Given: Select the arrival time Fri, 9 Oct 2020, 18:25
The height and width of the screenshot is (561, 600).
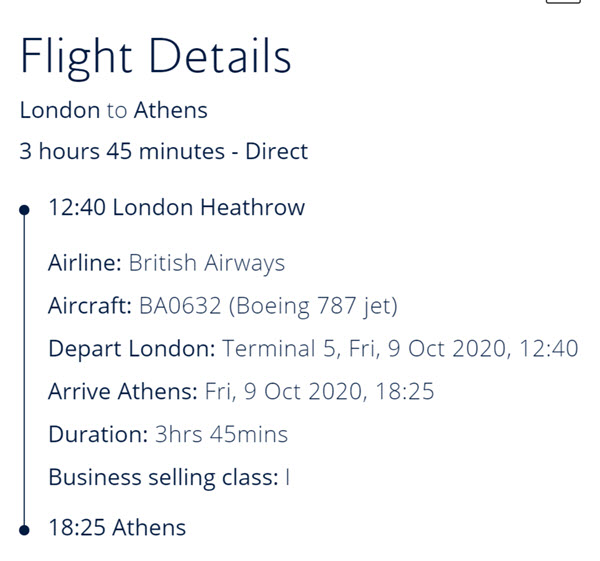Looking at the screenshot, I should pyautogui.click(x=320, y=391).
